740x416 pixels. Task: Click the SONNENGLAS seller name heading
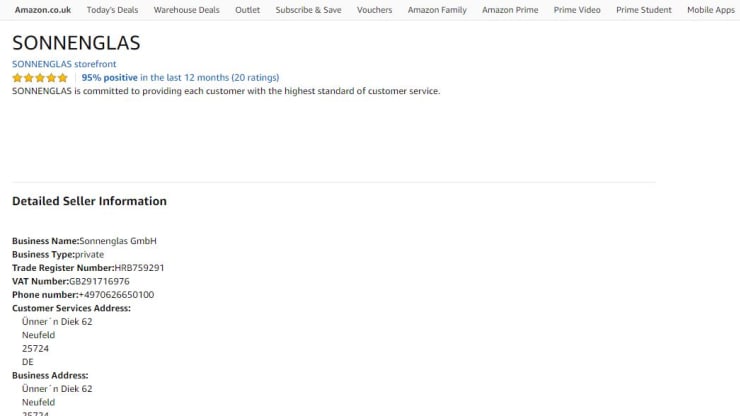point(76,44)
